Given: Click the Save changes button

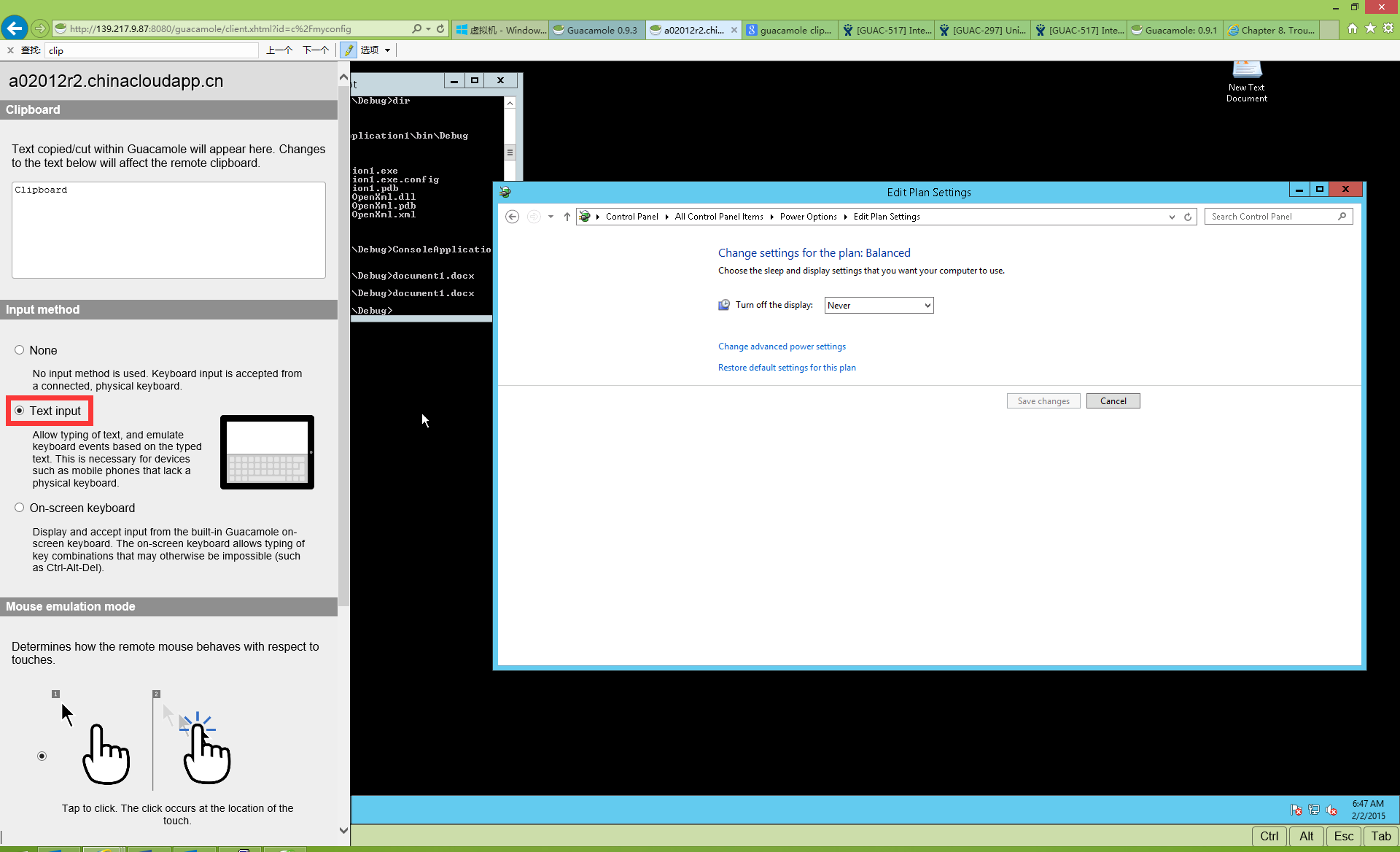Looking at the screenshot, I should [x=1043, y=401].
